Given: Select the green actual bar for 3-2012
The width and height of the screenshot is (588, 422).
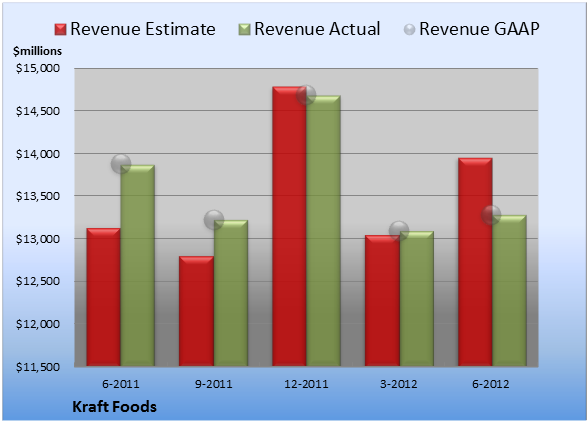Looking at the screenshot, I should pos(417,299).
